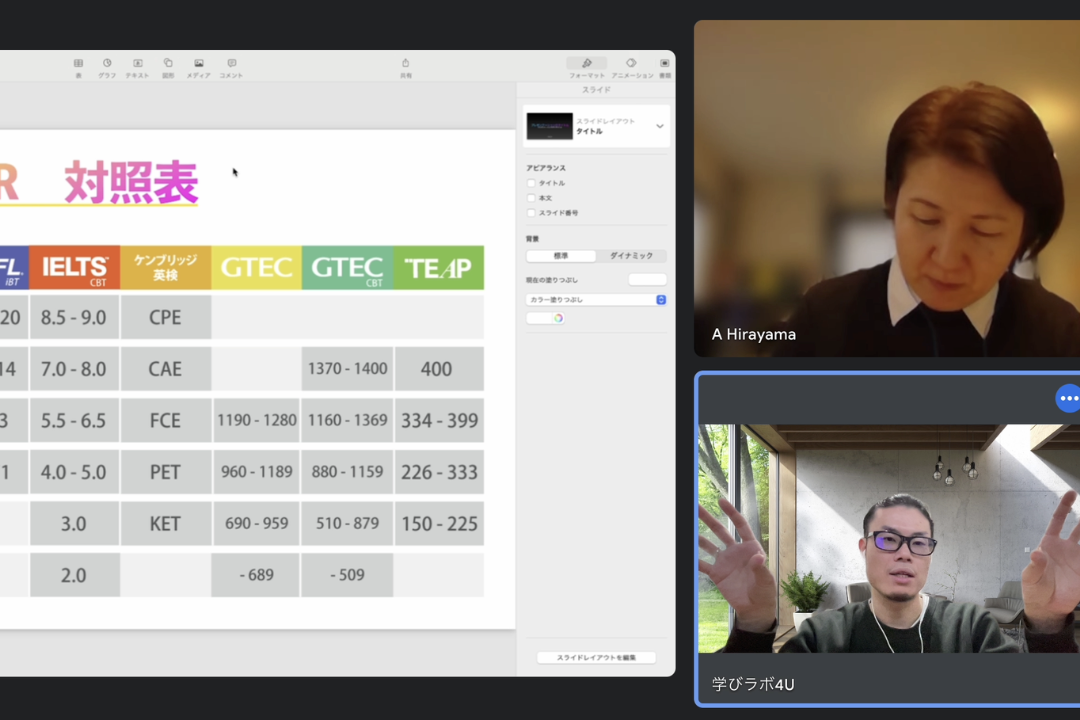Select the '960 - 1189' cell
The image size is (1080, 720).
[256, 473]
